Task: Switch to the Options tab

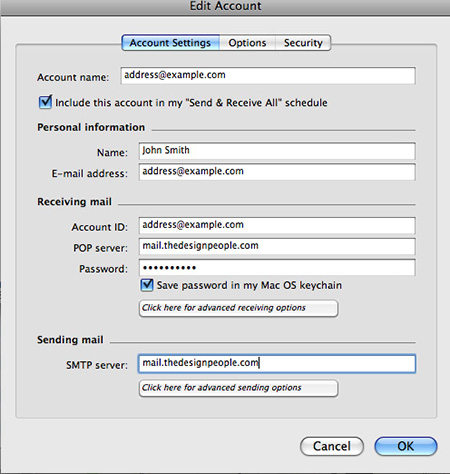Action: tap(247, 43)
